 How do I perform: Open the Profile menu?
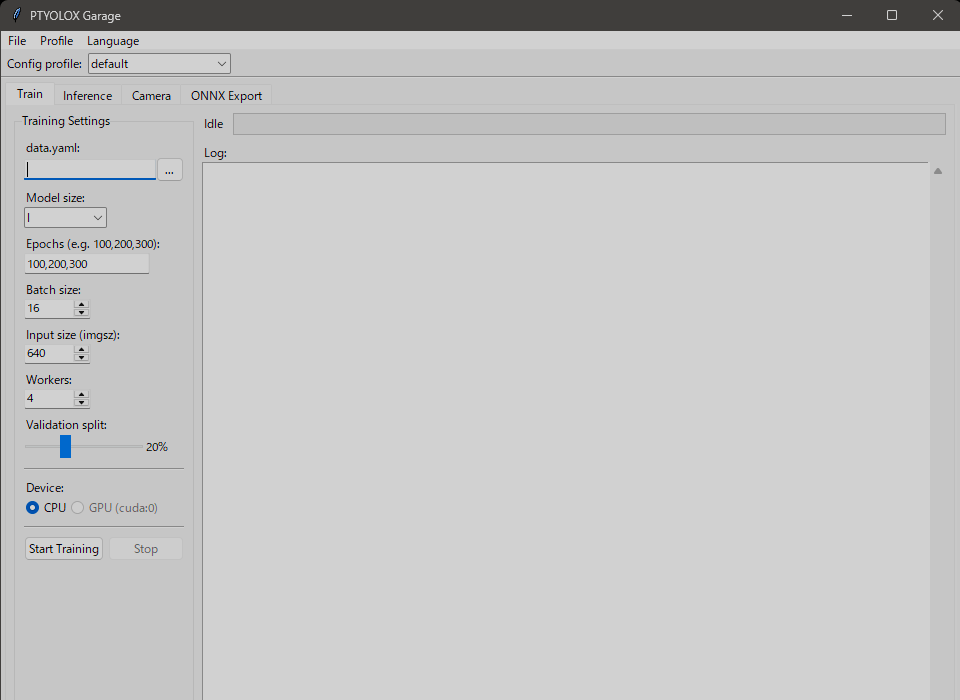(56, 41)
